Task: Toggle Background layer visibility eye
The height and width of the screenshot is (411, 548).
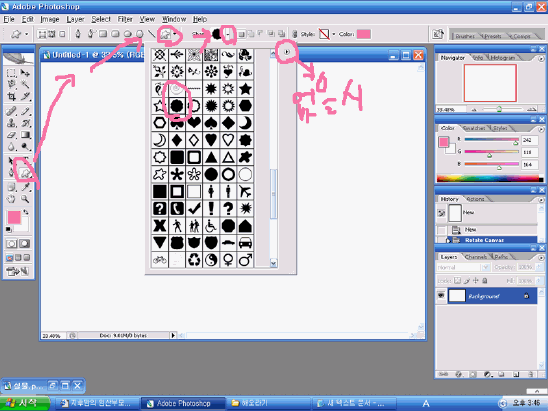Action: pos(441,296)
